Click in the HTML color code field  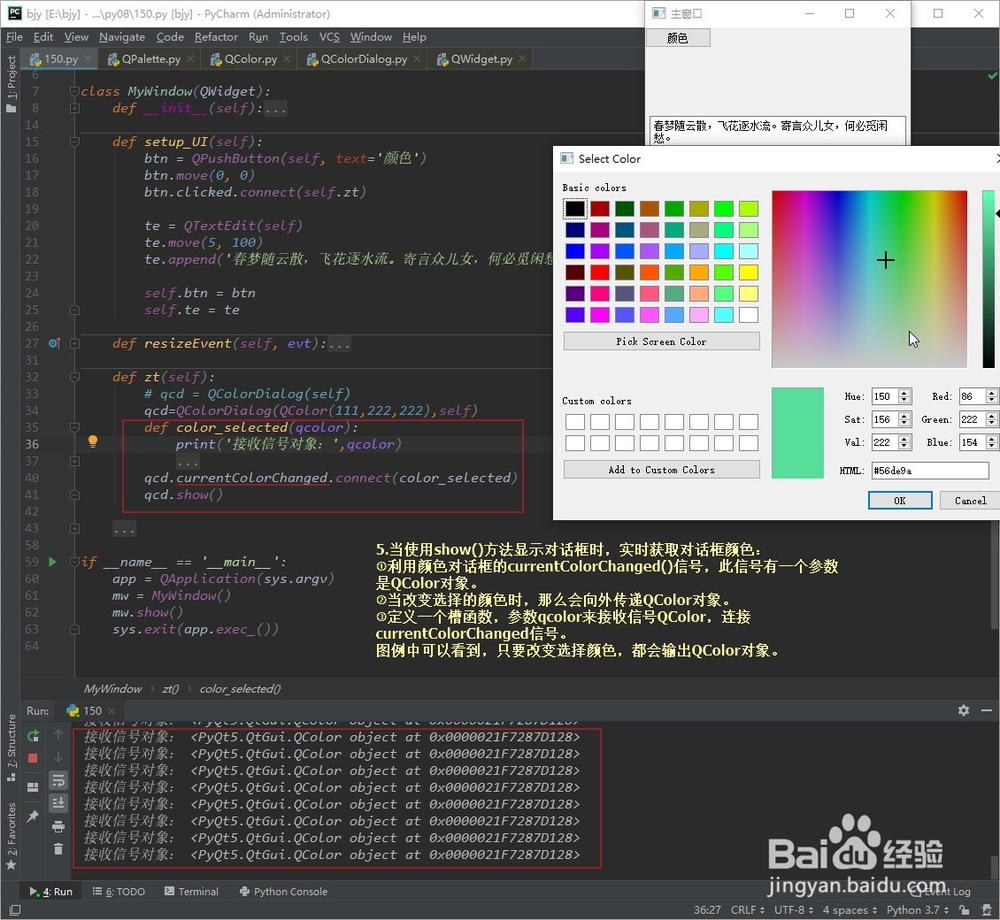pos(930,471)
